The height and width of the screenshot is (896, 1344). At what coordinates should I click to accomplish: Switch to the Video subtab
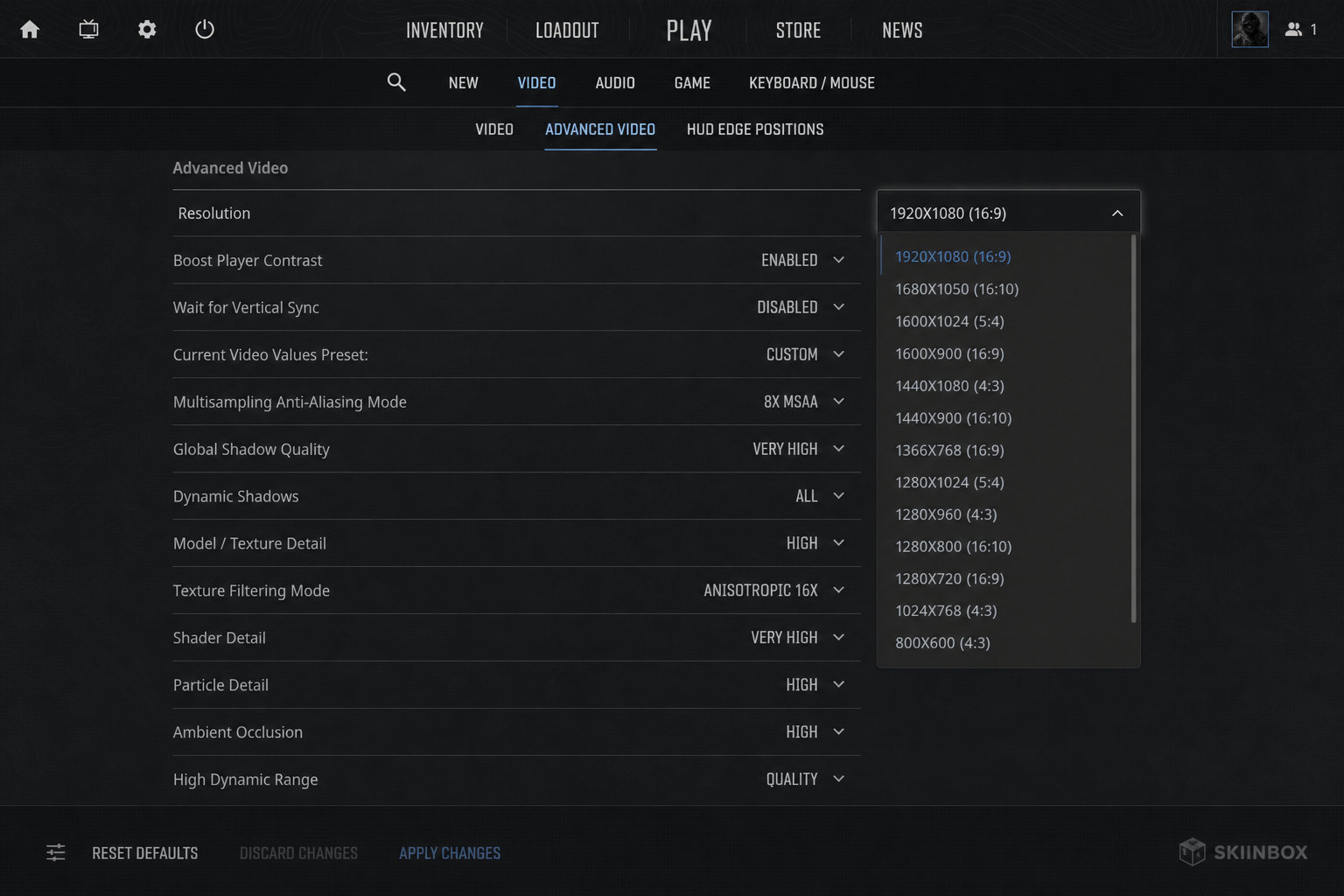[494, 129]
